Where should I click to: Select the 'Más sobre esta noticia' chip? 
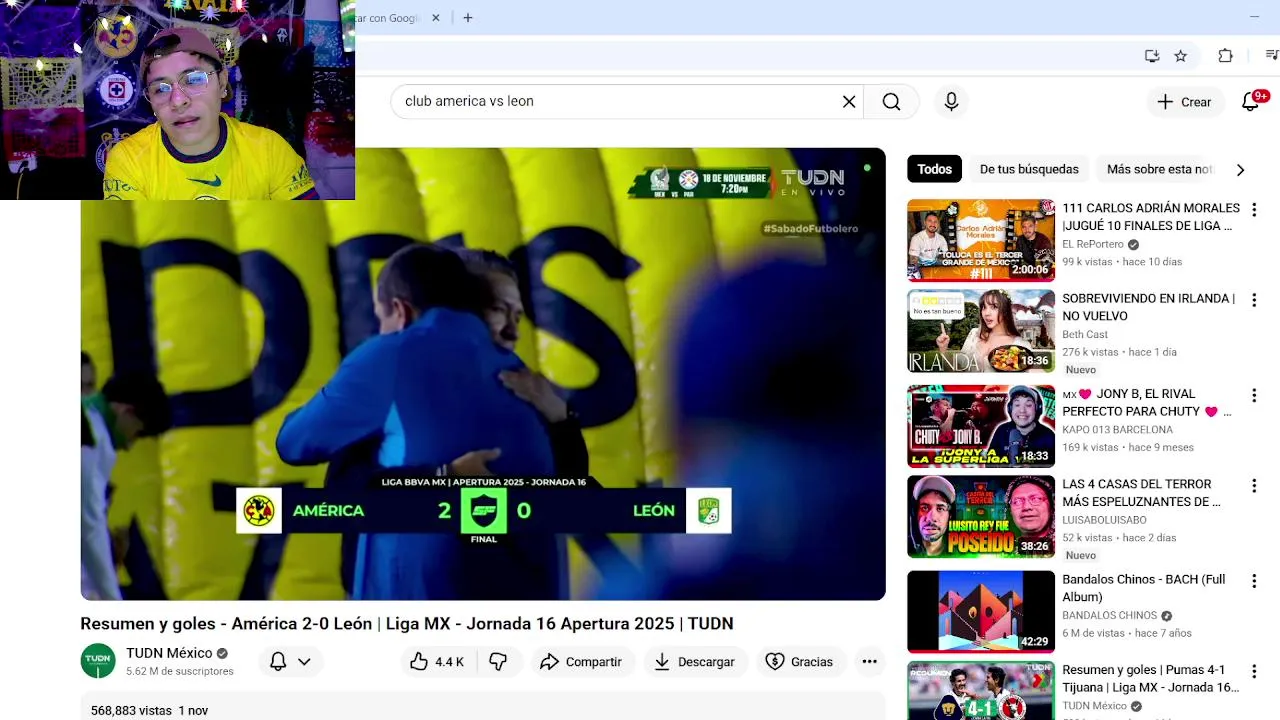pyautogui.click(x=1159, y=169)
